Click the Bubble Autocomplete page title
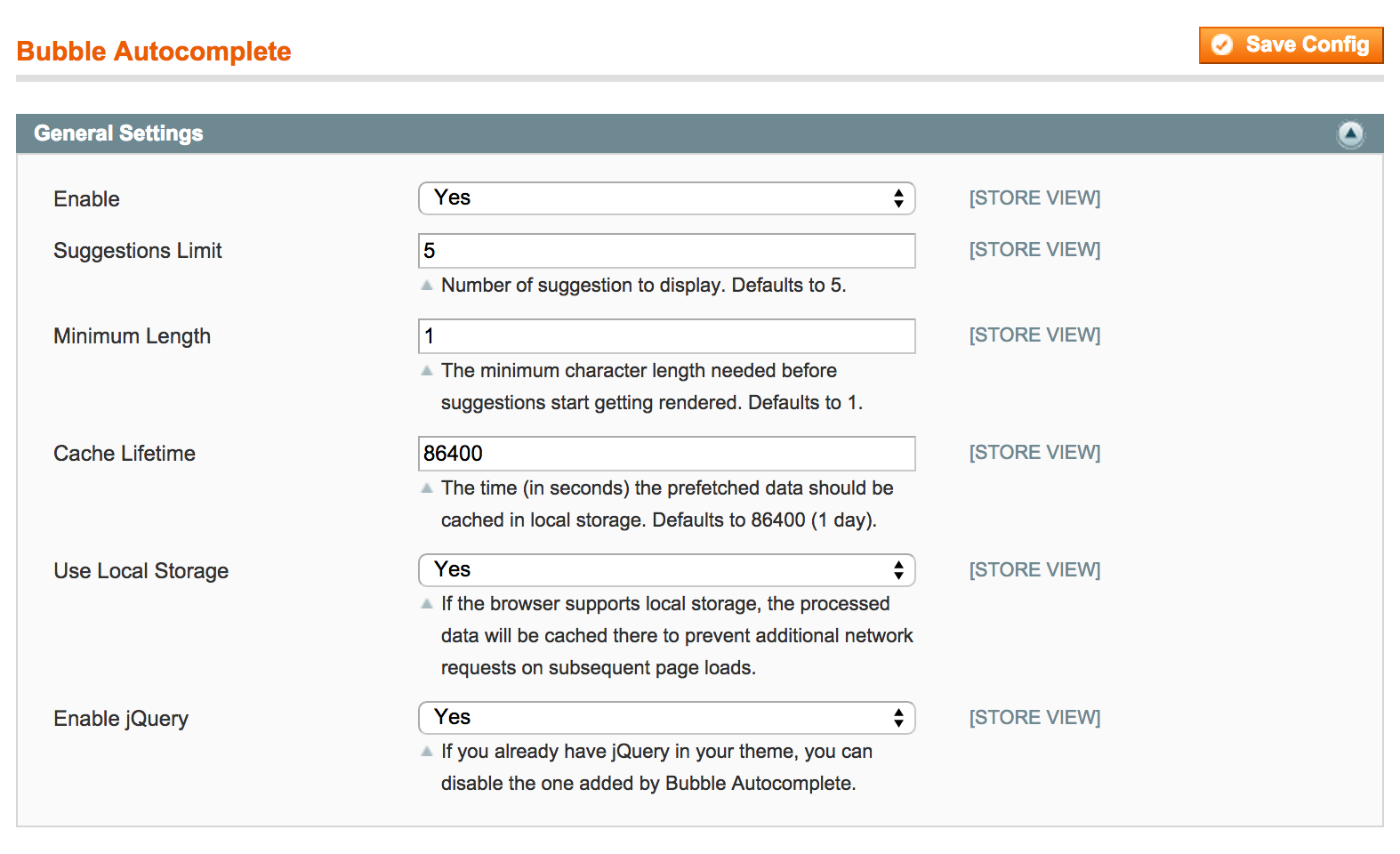The height and width of the screenshot is (854, 1400). point(154,52)
